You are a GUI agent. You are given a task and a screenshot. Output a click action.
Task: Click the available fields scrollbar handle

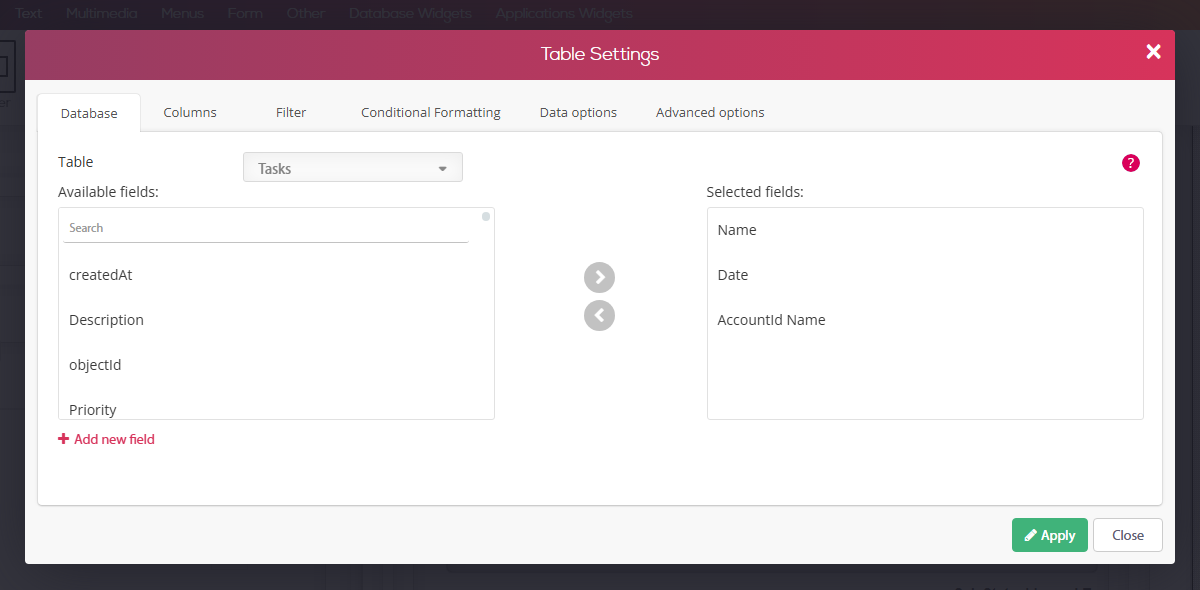[486, 216]
